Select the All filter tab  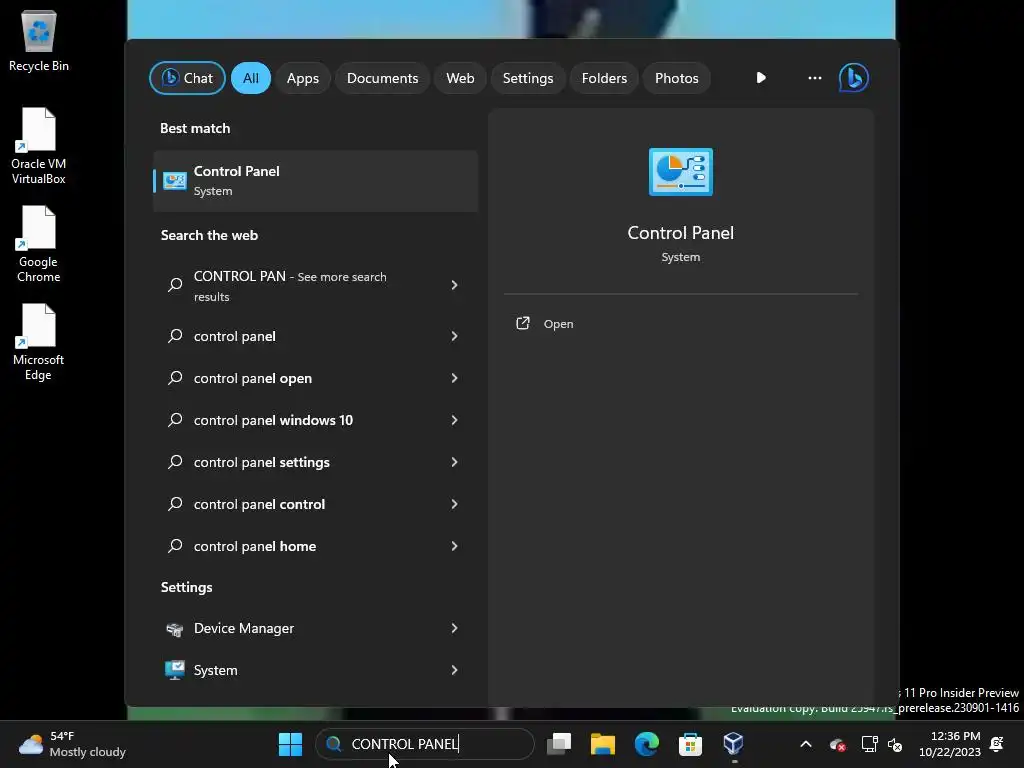(x=251, y=78)
